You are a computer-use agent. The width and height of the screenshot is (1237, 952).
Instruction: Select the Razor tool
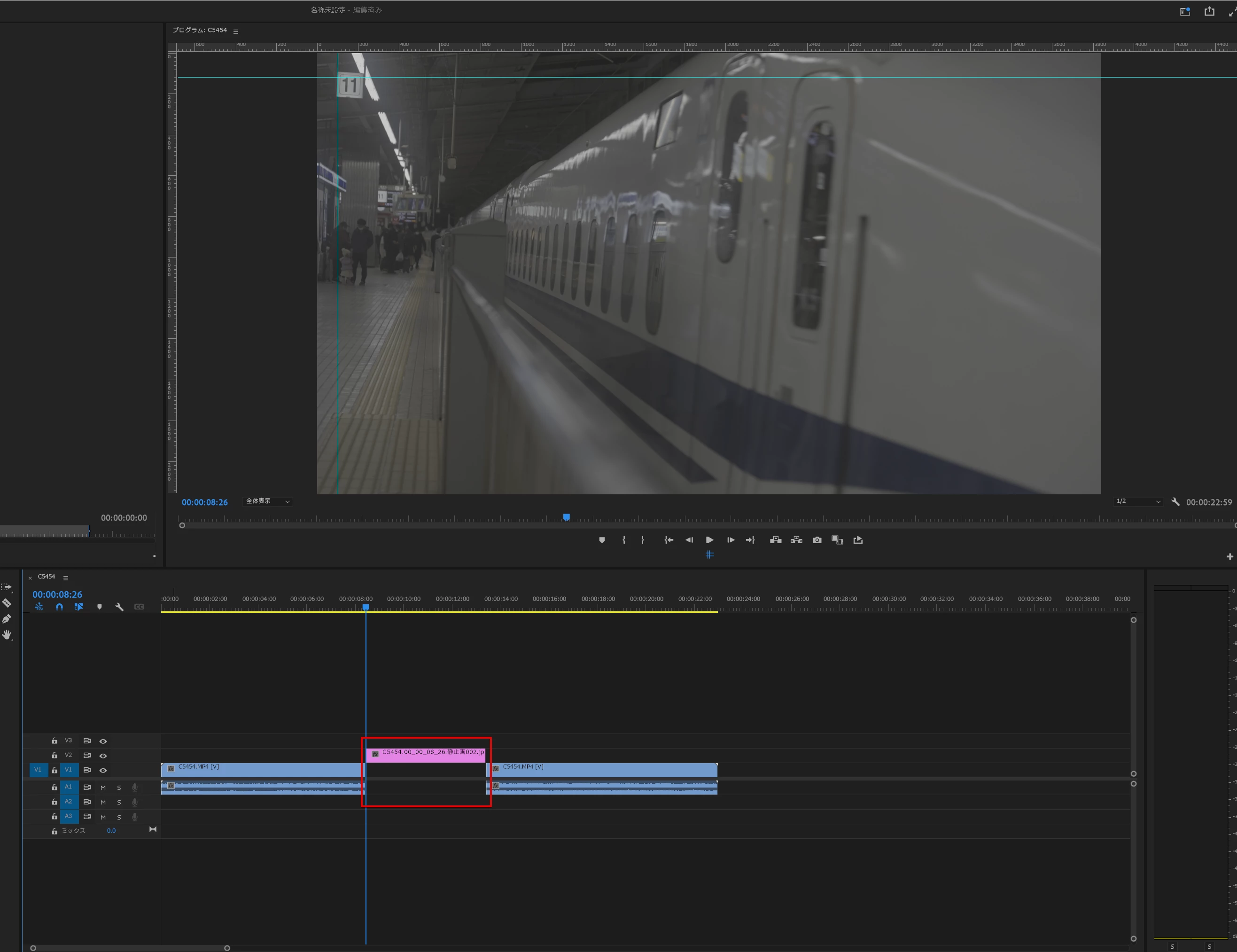pos(7,602)
